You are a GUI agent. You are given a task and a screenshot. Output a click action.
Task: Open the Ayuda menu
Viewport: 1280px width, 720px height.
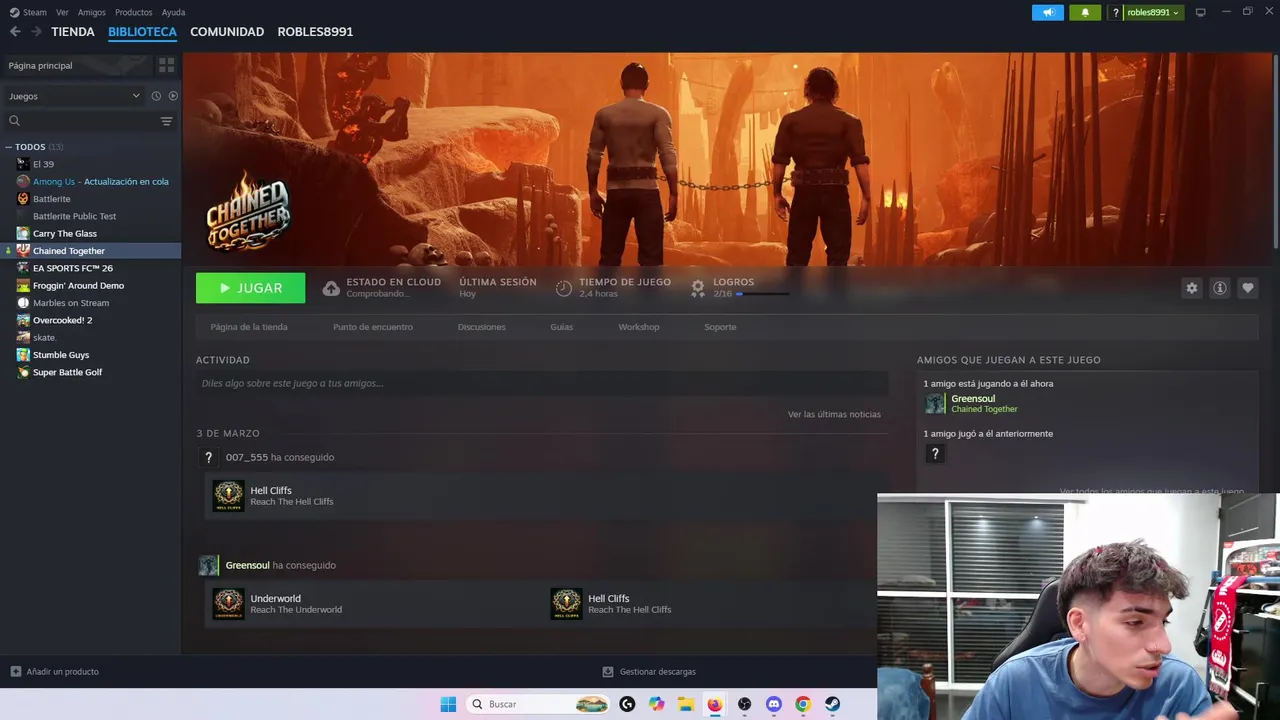(173, 12)
